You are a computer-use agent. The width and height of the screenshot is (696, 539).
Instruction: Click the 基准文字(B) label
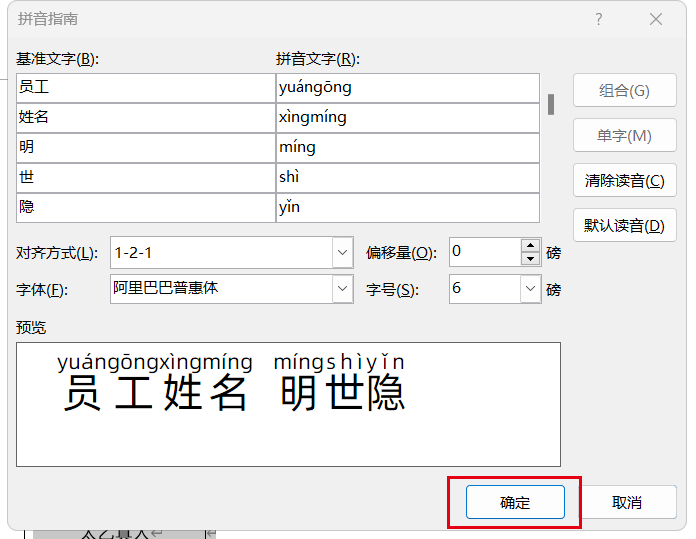point(57,59)
